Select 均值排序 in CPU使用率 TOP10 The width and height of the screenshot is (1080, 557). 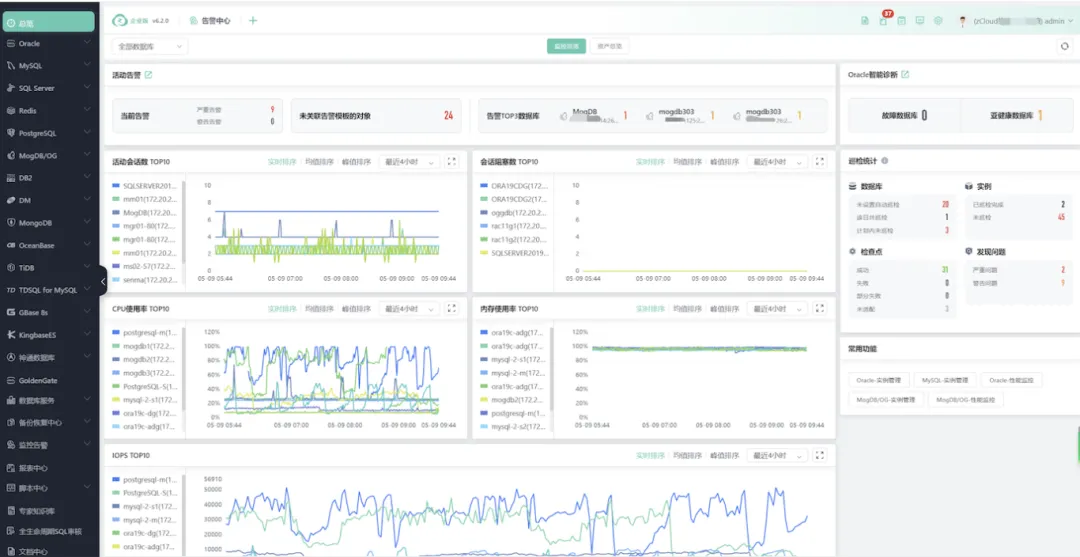click(319, 309)
